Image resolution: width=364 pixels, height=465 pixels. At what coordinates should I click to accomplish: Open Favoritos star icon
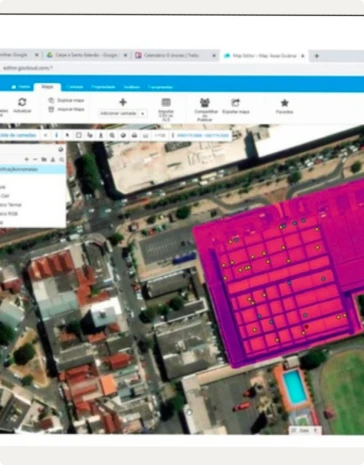[284, 103]
